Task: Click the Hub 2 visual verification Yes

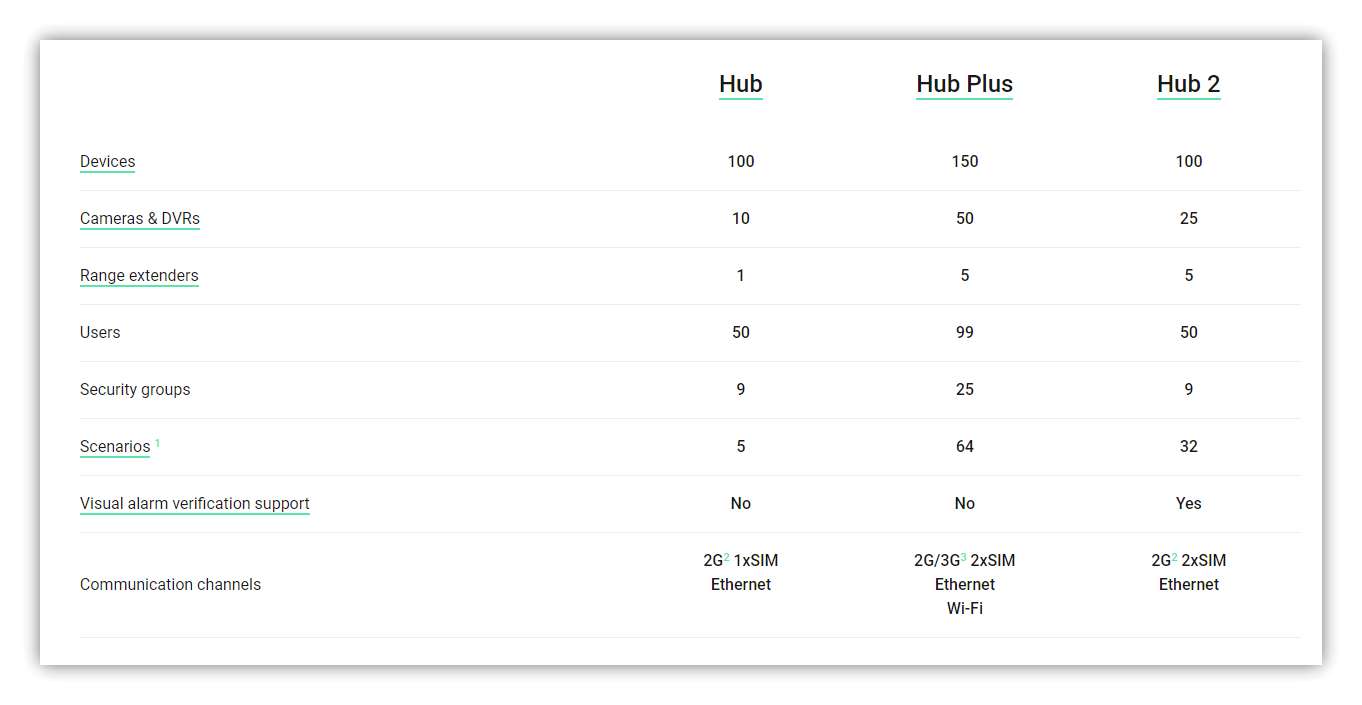Action: [x=1188, y=503]
